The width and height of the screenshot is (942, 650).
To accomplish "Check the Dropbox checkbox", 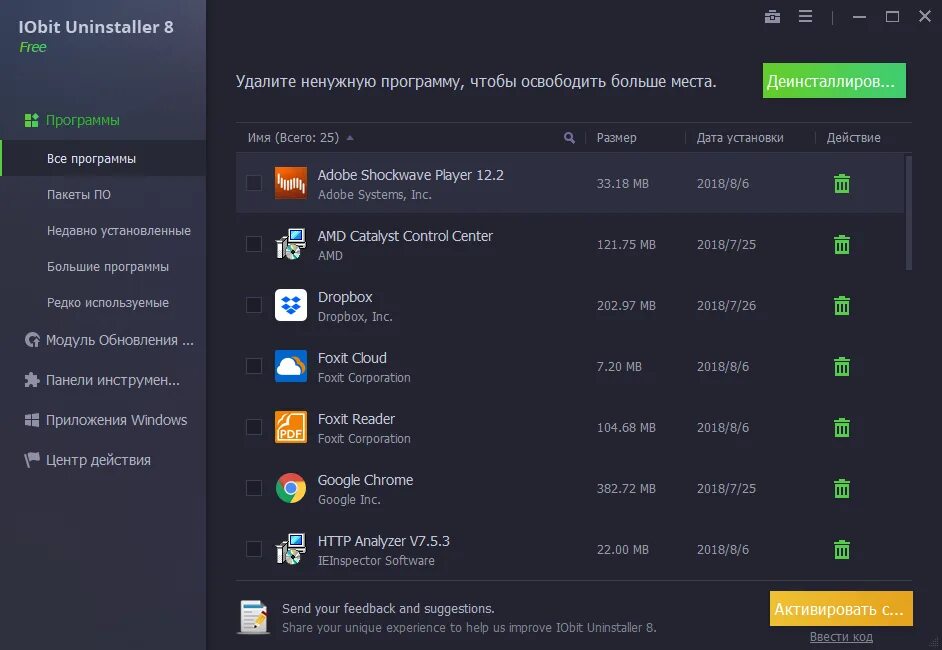I will [x=254, y=305].
